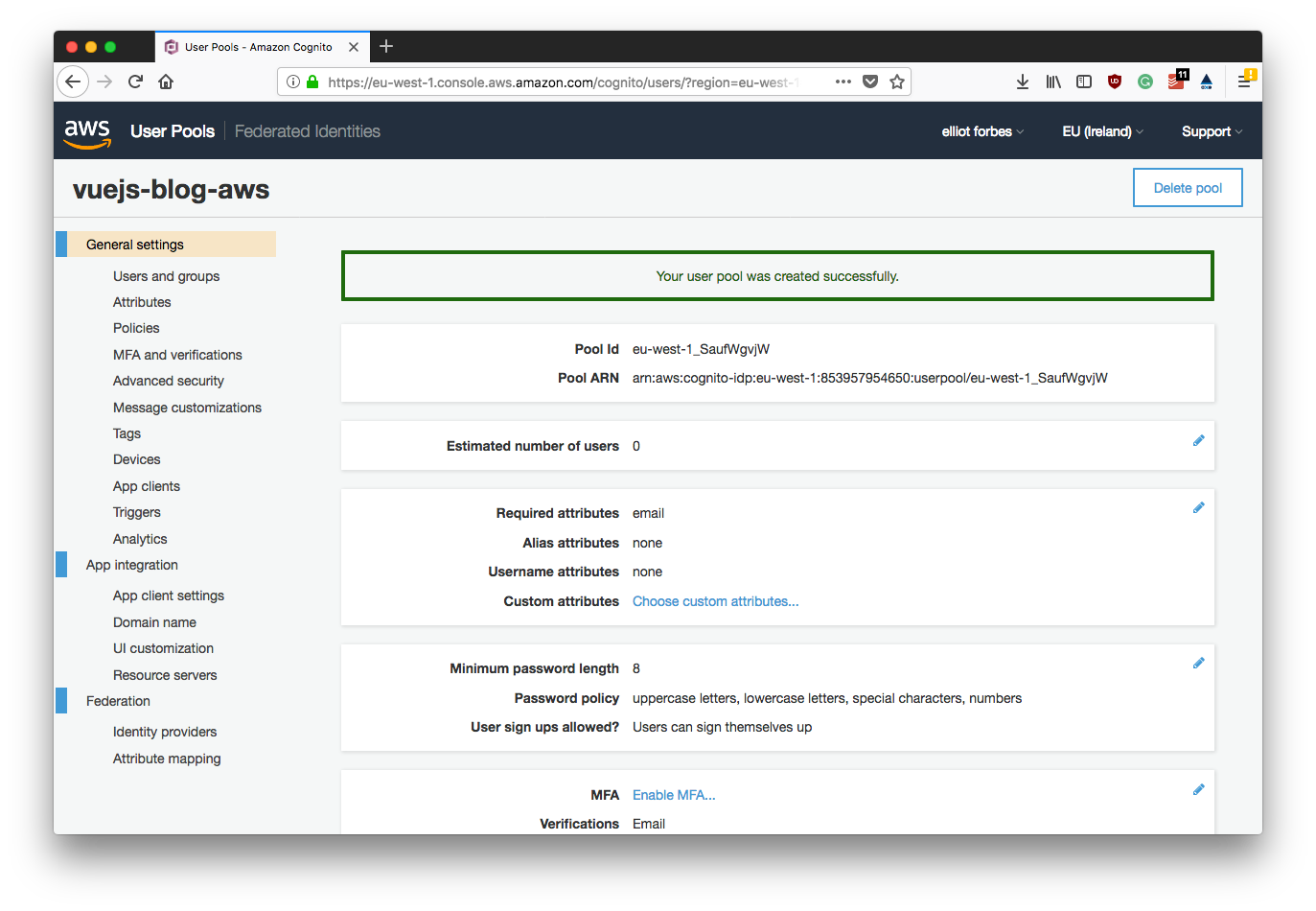This screenshot has height=911, width=1316.
Task: Open App clients page
Action: pos(146,486)
